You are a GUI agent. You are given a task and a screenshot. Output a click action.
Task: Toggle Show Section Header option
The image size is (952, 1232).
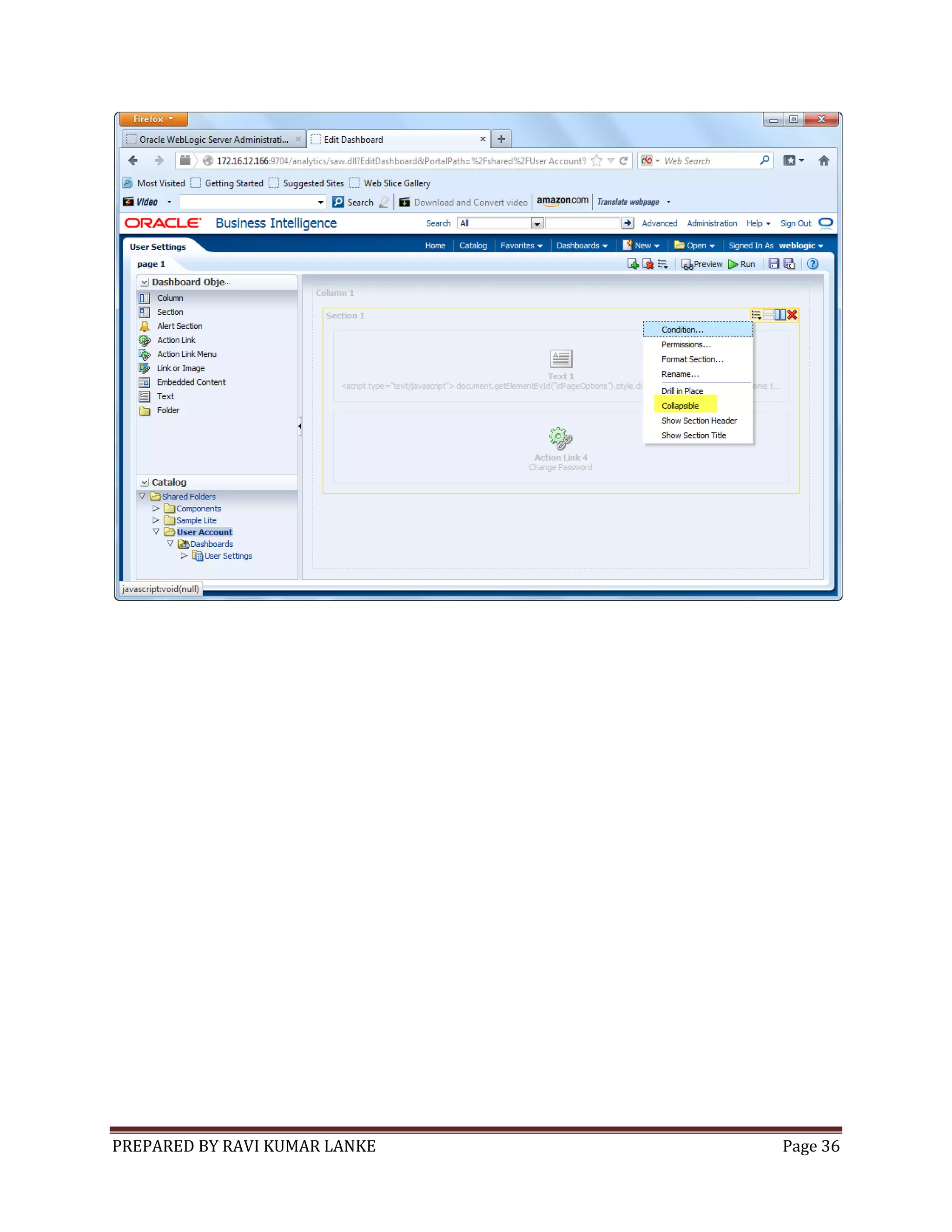(698, 421)
